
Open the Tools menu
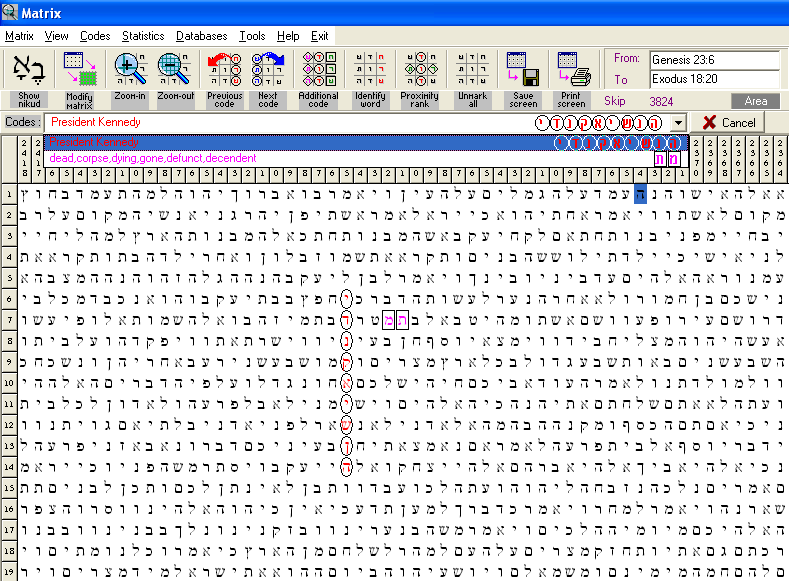pos(252,36)
